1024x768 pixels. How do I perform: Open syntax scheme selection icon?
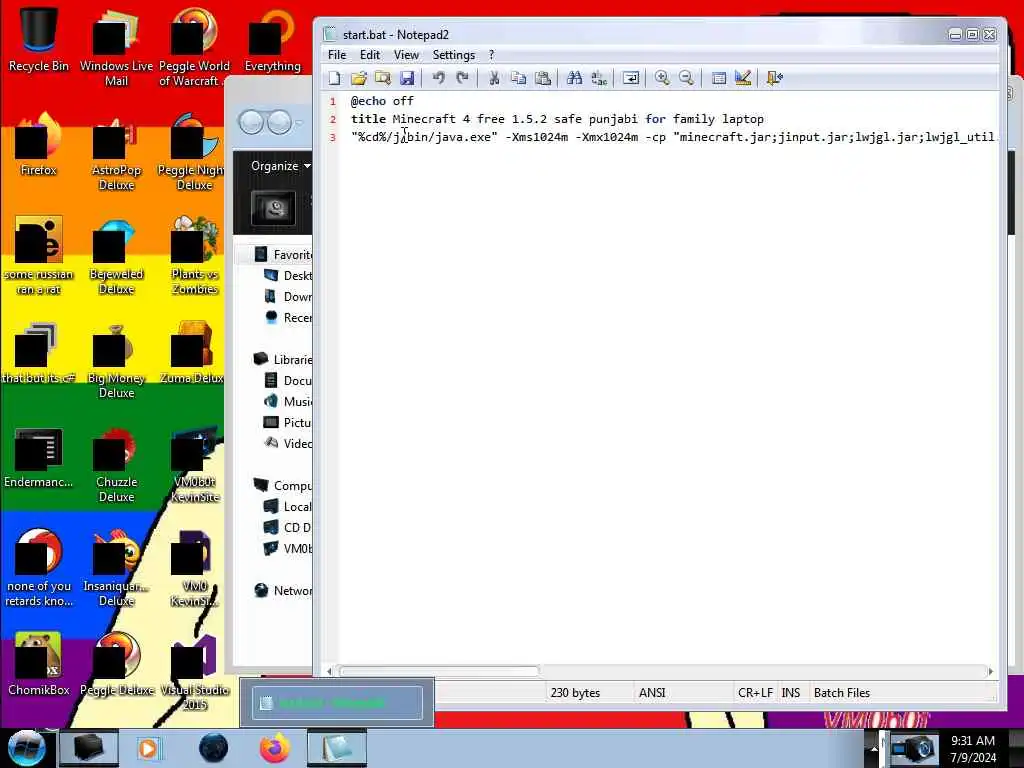coord(718,78)
